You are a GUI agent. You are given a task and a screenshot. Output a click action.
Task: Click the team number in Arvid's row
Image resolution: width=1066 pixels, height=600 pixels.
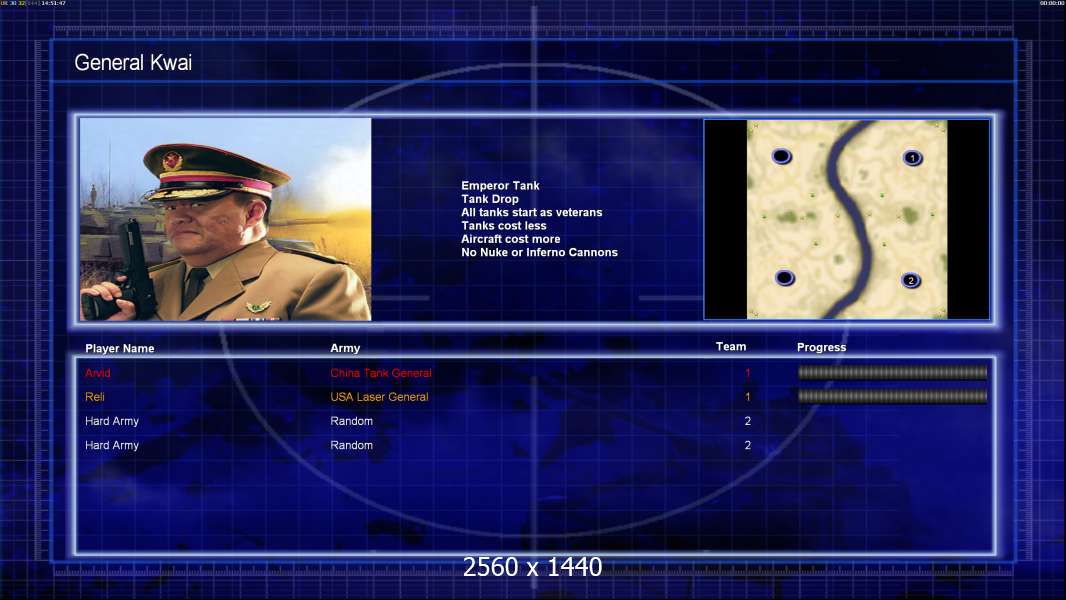[x=748, y=373]
